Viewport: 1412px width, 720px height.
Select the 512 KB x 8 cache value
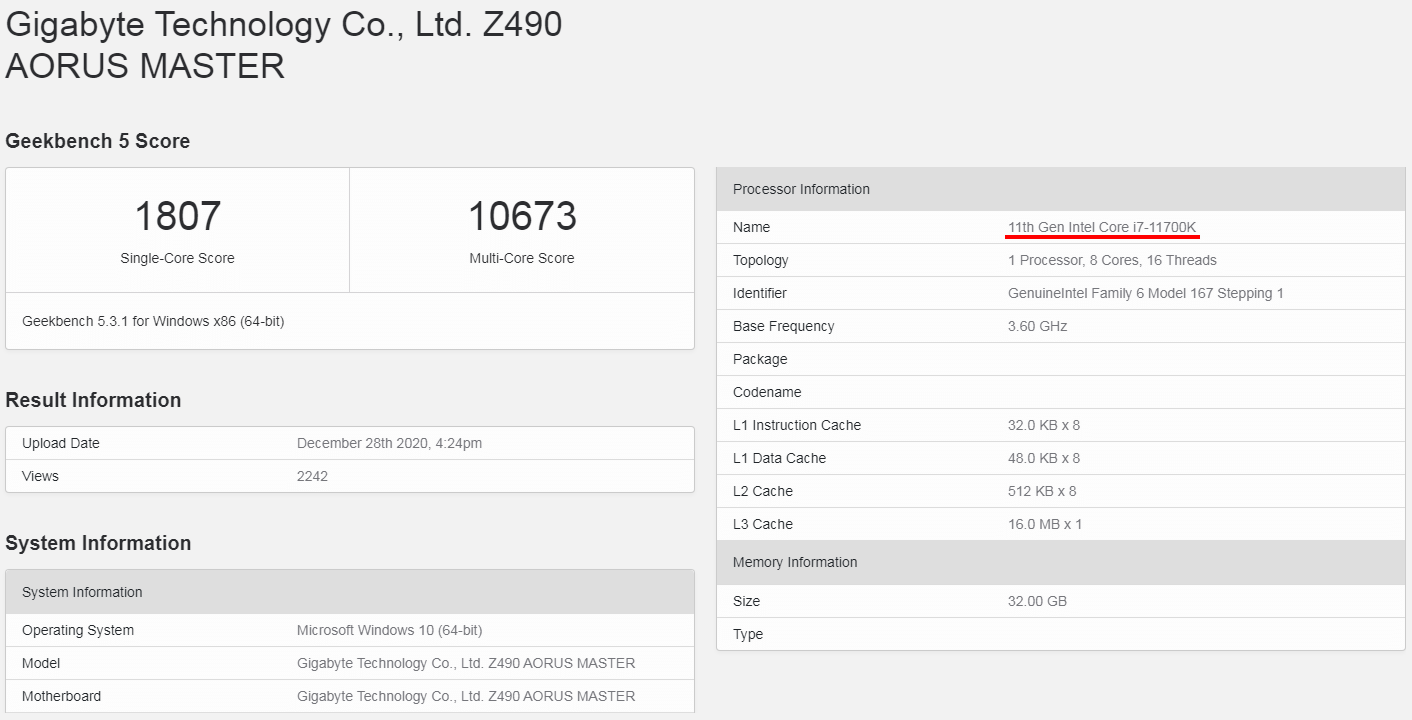pyautogui.click(x=1042, y=491)
